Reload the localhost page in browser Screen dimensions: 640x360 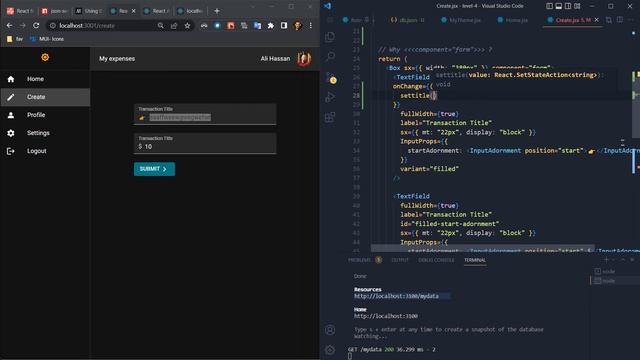tap(36, 25)
